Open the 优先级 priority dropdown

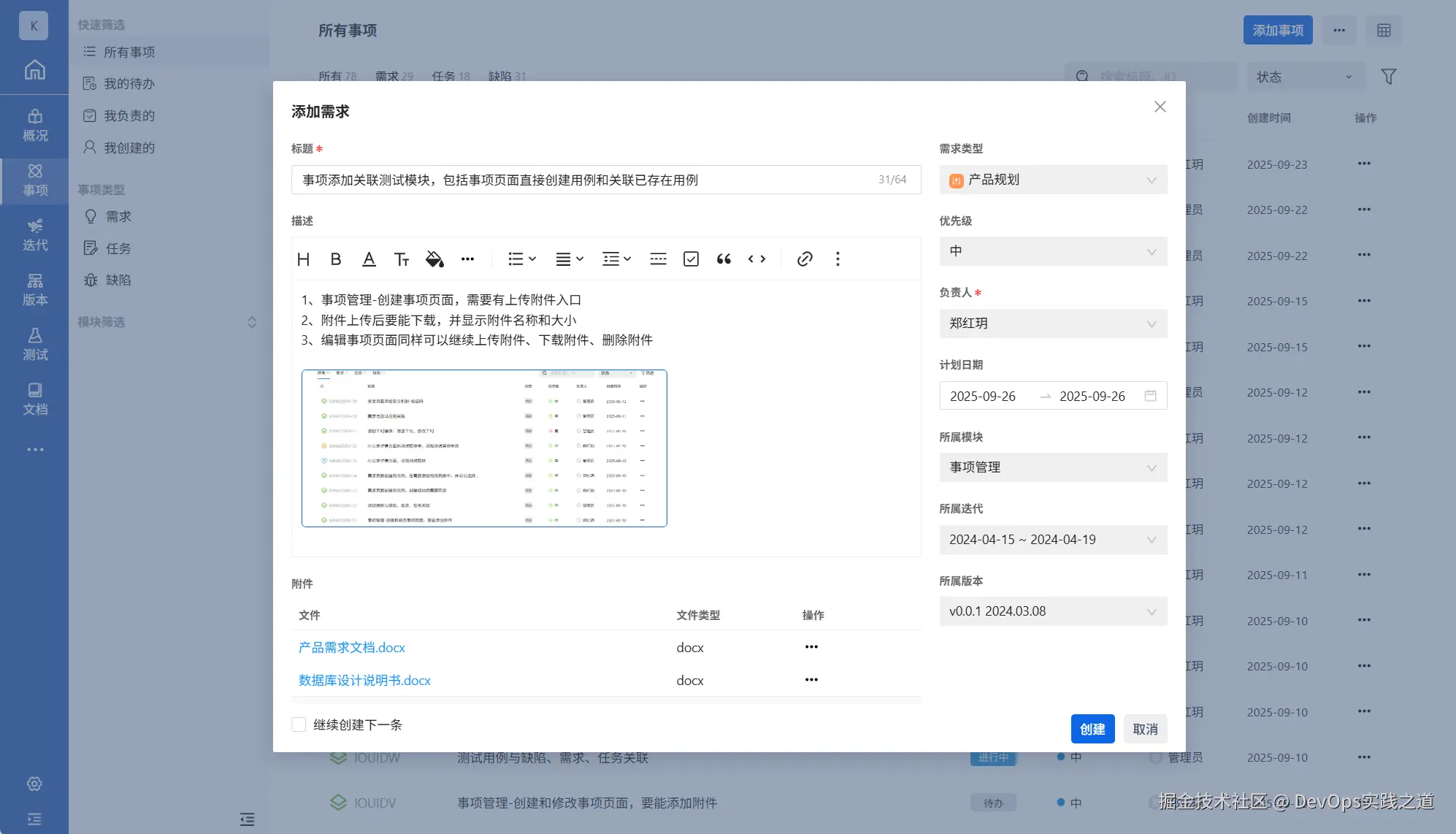coord(1052,251)
